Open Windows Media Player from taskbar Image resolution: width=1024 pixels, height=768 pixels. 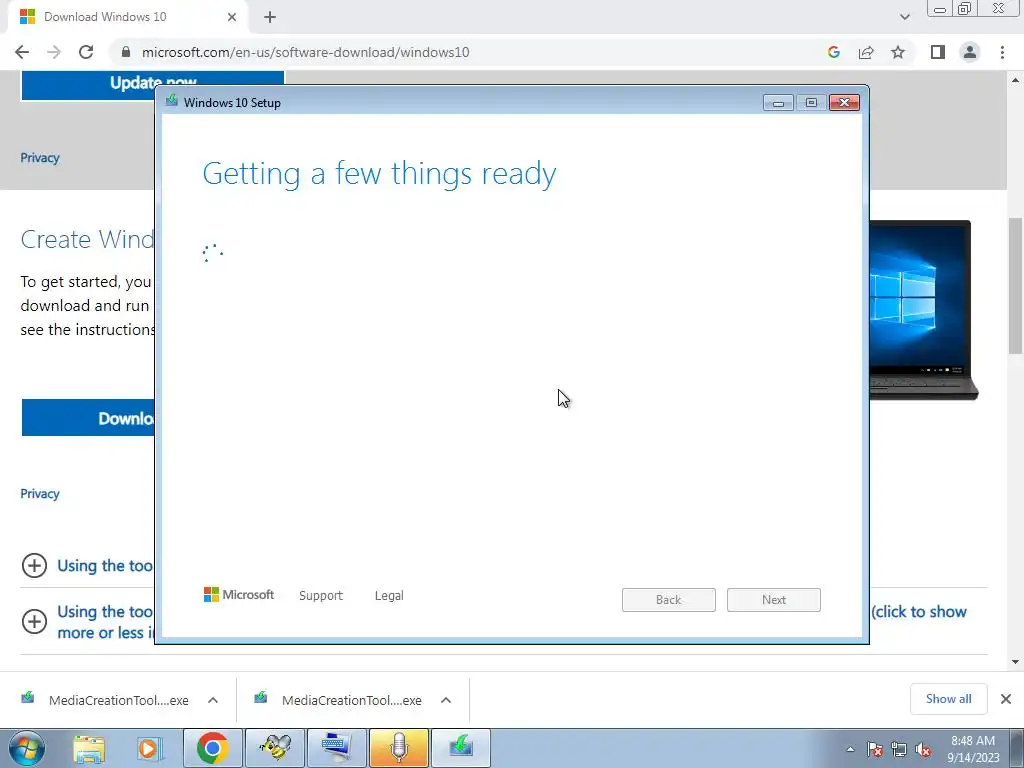point(149,748)
